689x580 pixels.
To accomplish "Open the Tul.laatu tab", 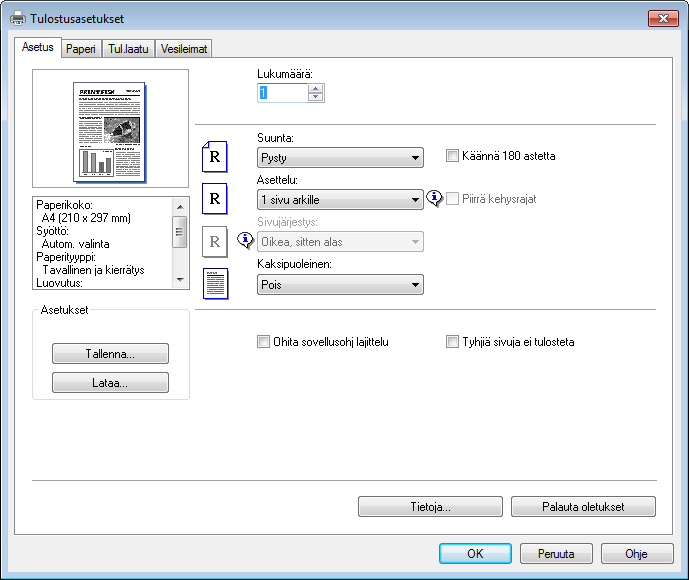I will pyautogui.click(x=128, y=49).
